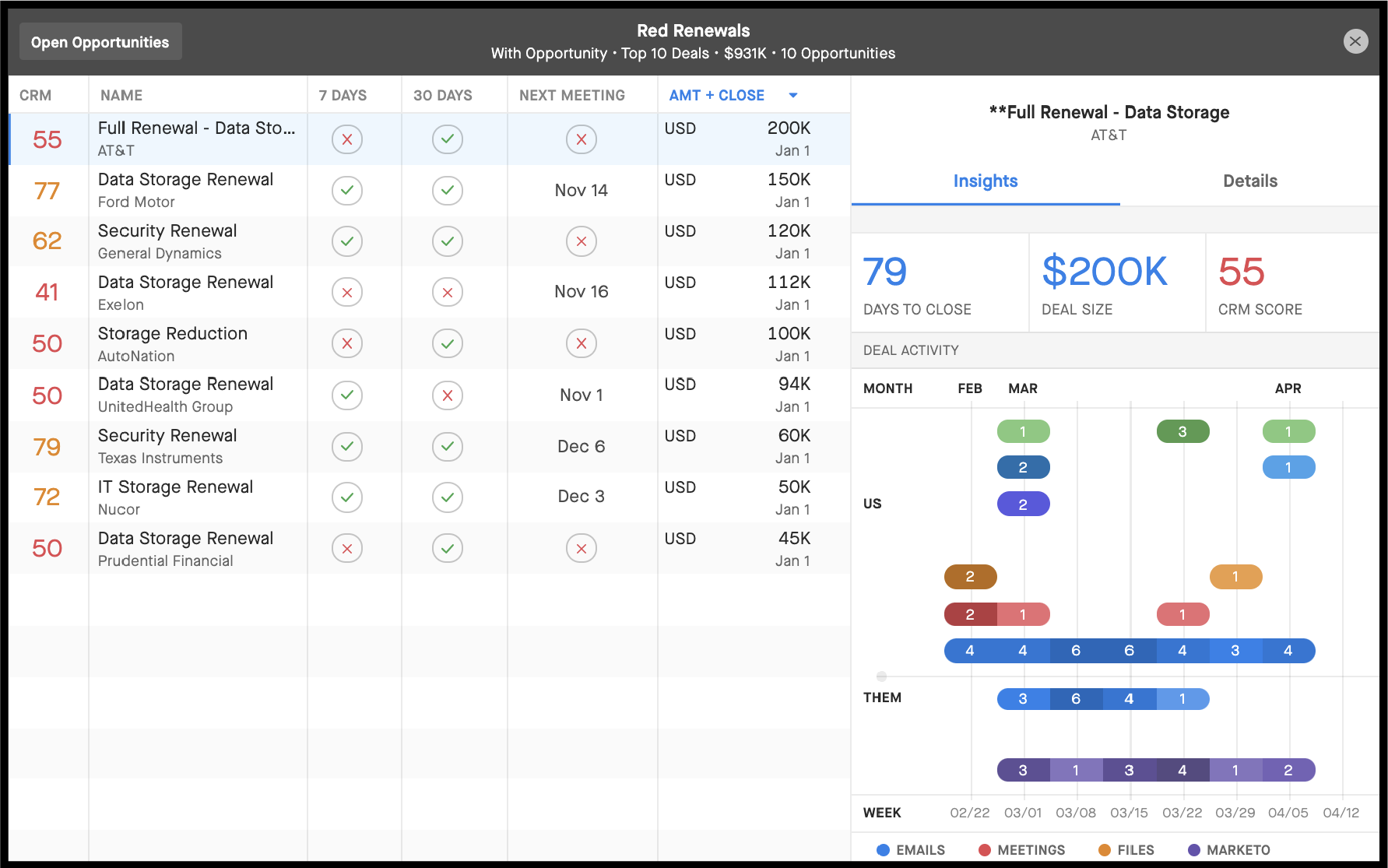Screen dimensions: 1388x868
Task: Click AT&T next meeting X icon
Action: tap(582, 139)
